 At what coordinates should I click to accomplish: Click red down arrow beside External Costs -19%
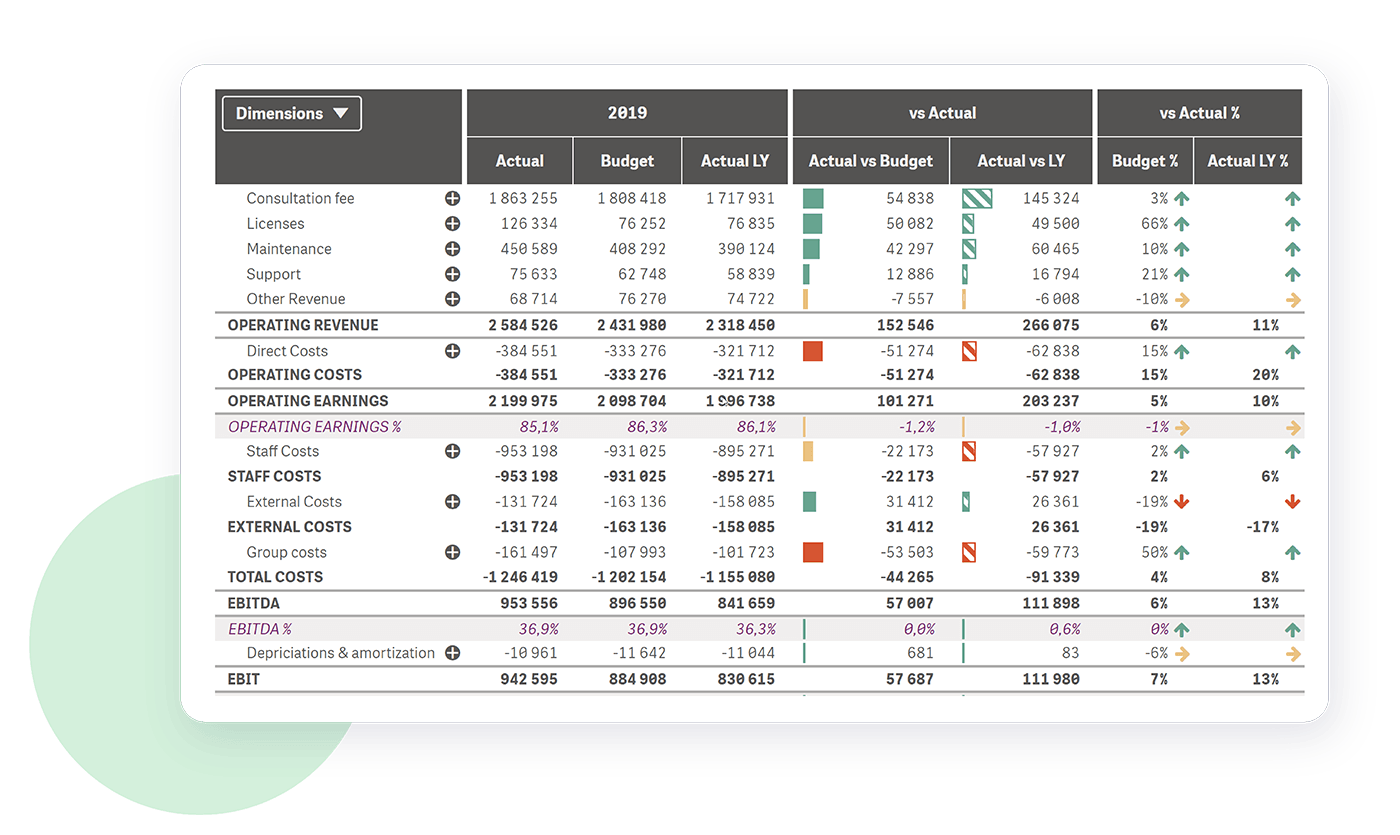1182,502
